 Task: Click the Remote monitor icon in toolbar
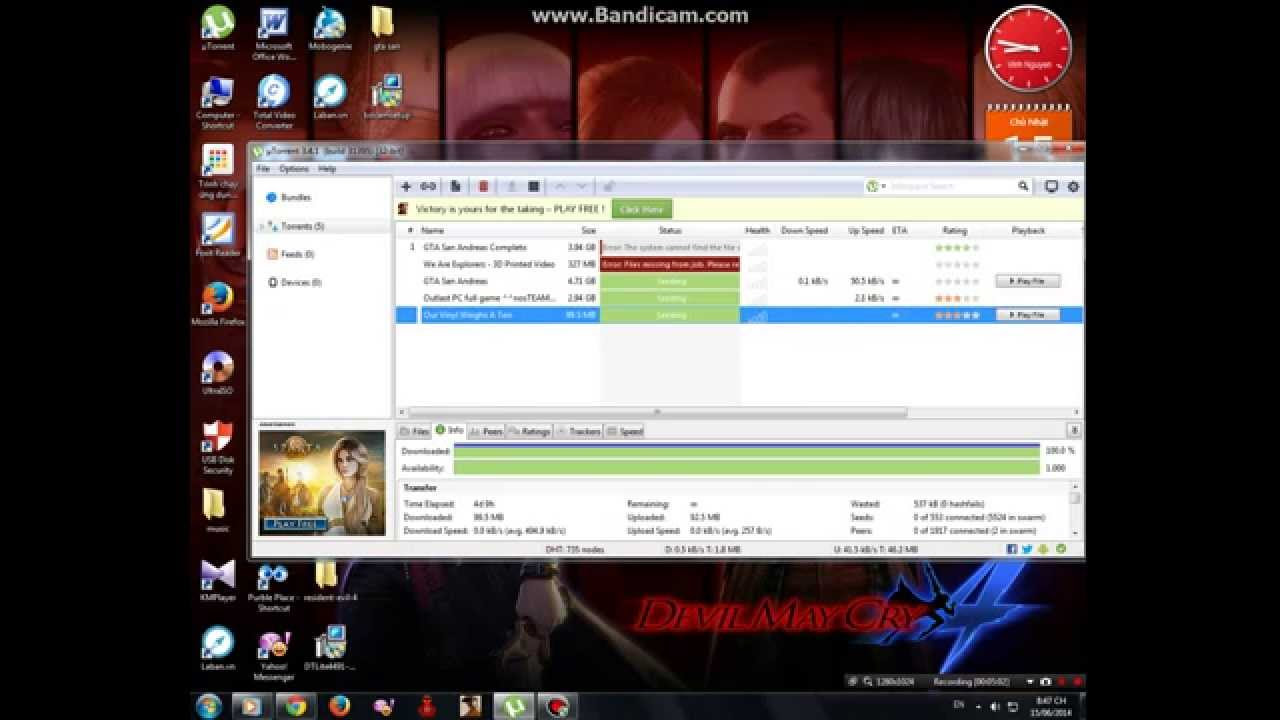coord(1051,186)
